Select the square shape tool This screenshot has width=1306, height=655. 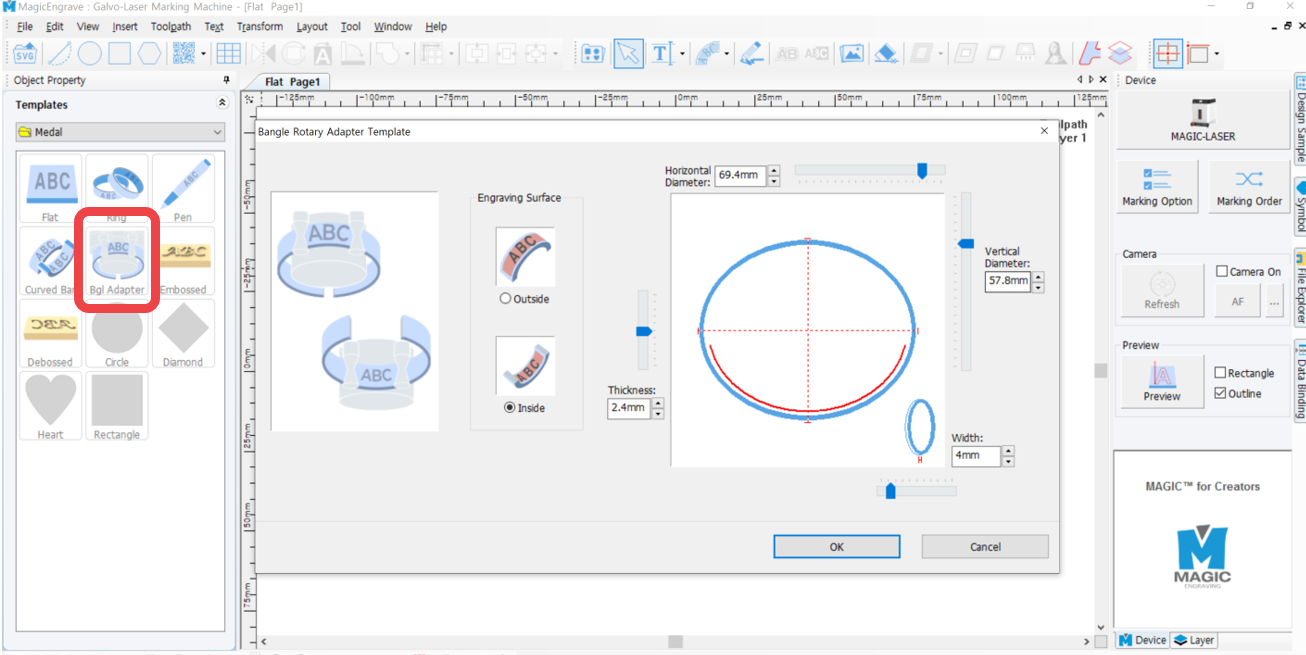(x=119, y=53)
